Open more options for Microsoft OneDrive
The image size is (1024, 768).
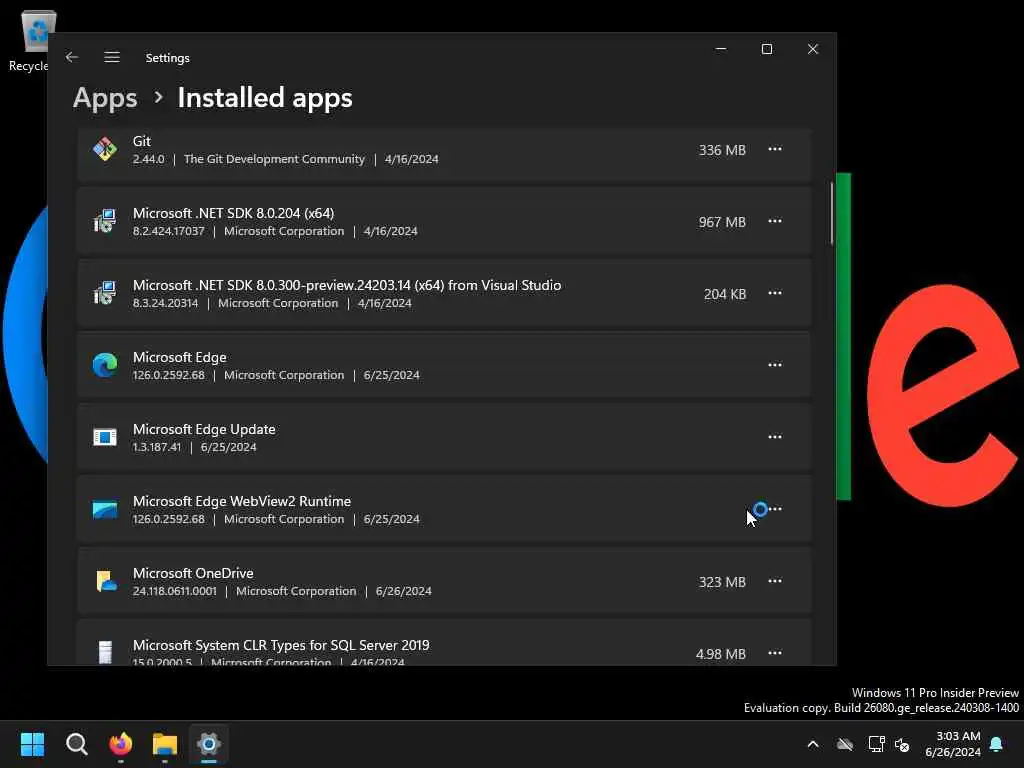coord(775,581)
